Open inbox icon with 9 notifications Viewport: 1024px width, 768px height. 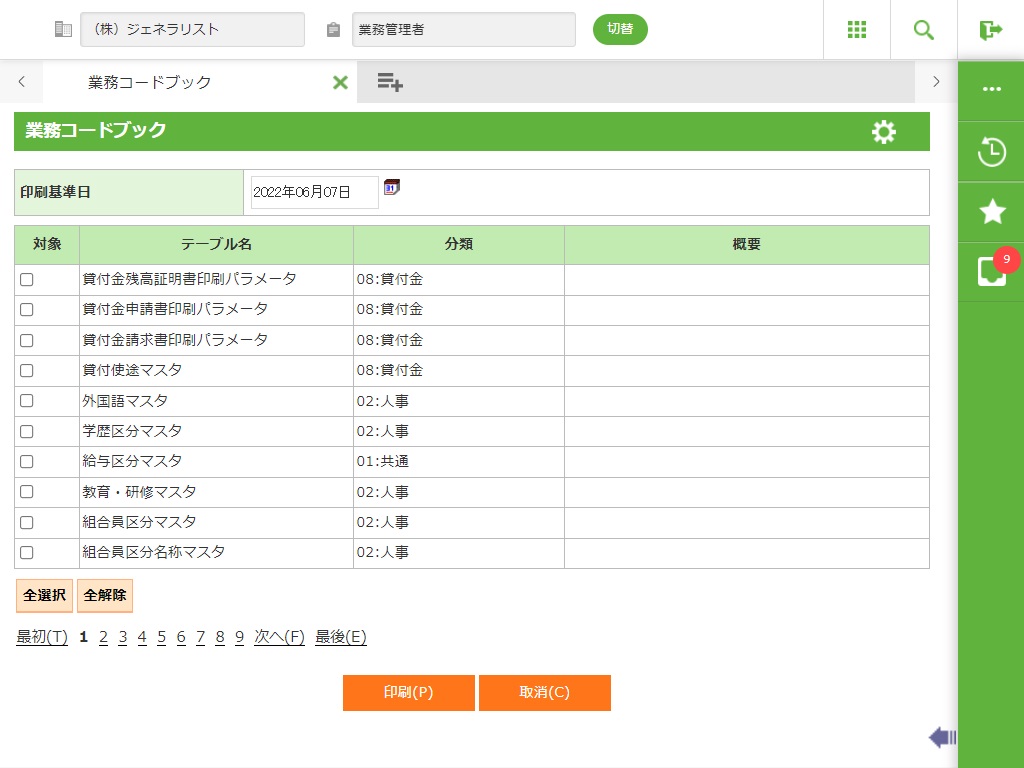click(991, 272)
